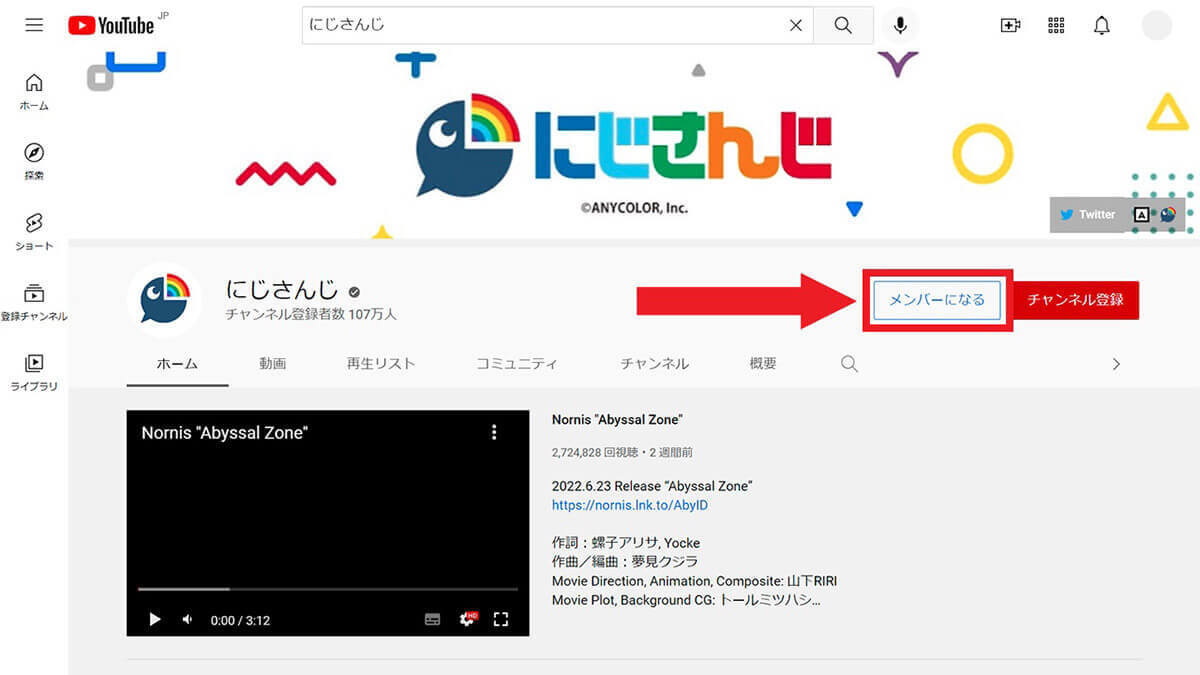Run search with magnifier button

(x=843, y=25)
